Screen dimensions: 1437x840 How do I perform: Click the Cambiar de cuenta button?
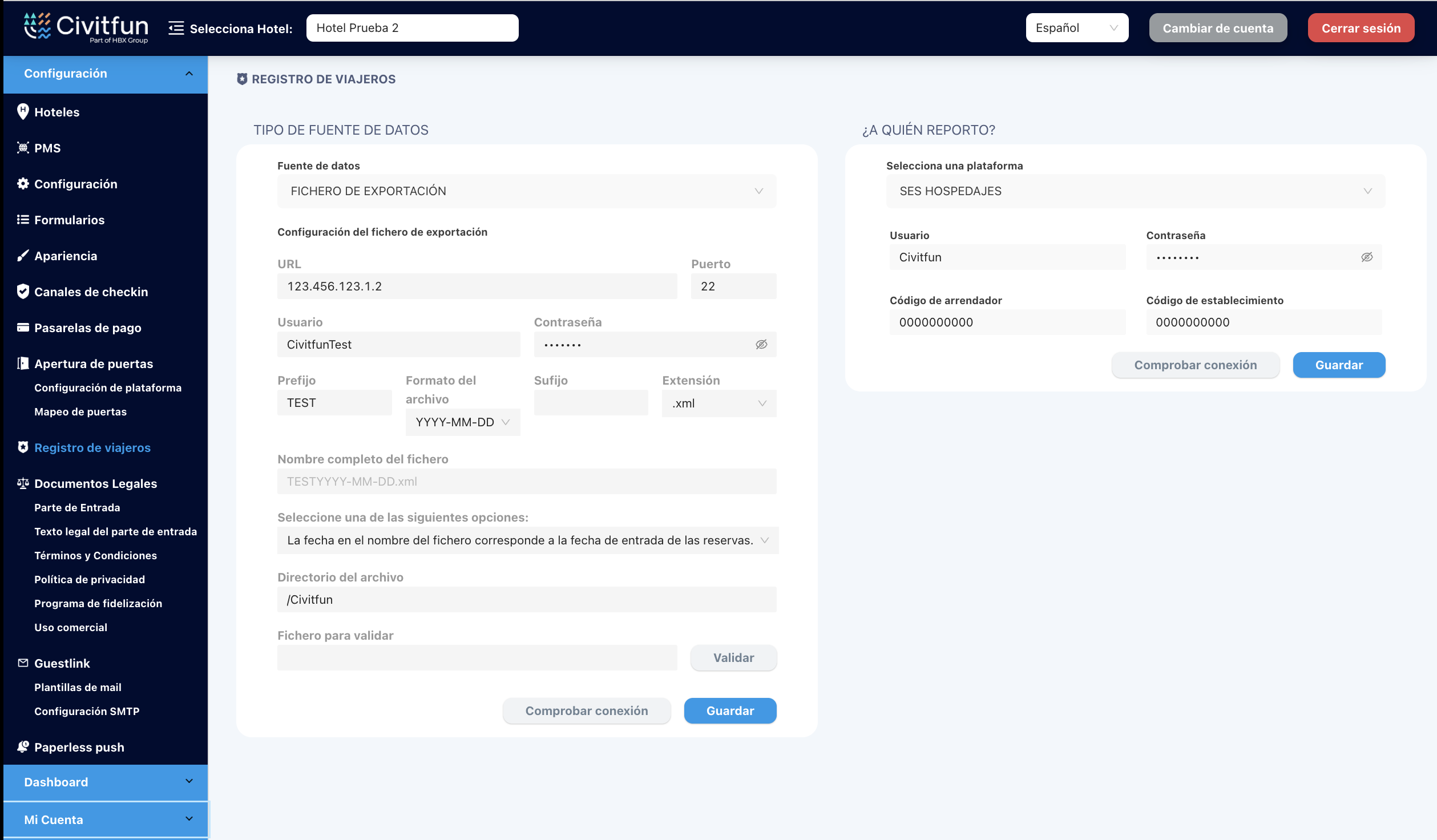(x=1218, y=28)
